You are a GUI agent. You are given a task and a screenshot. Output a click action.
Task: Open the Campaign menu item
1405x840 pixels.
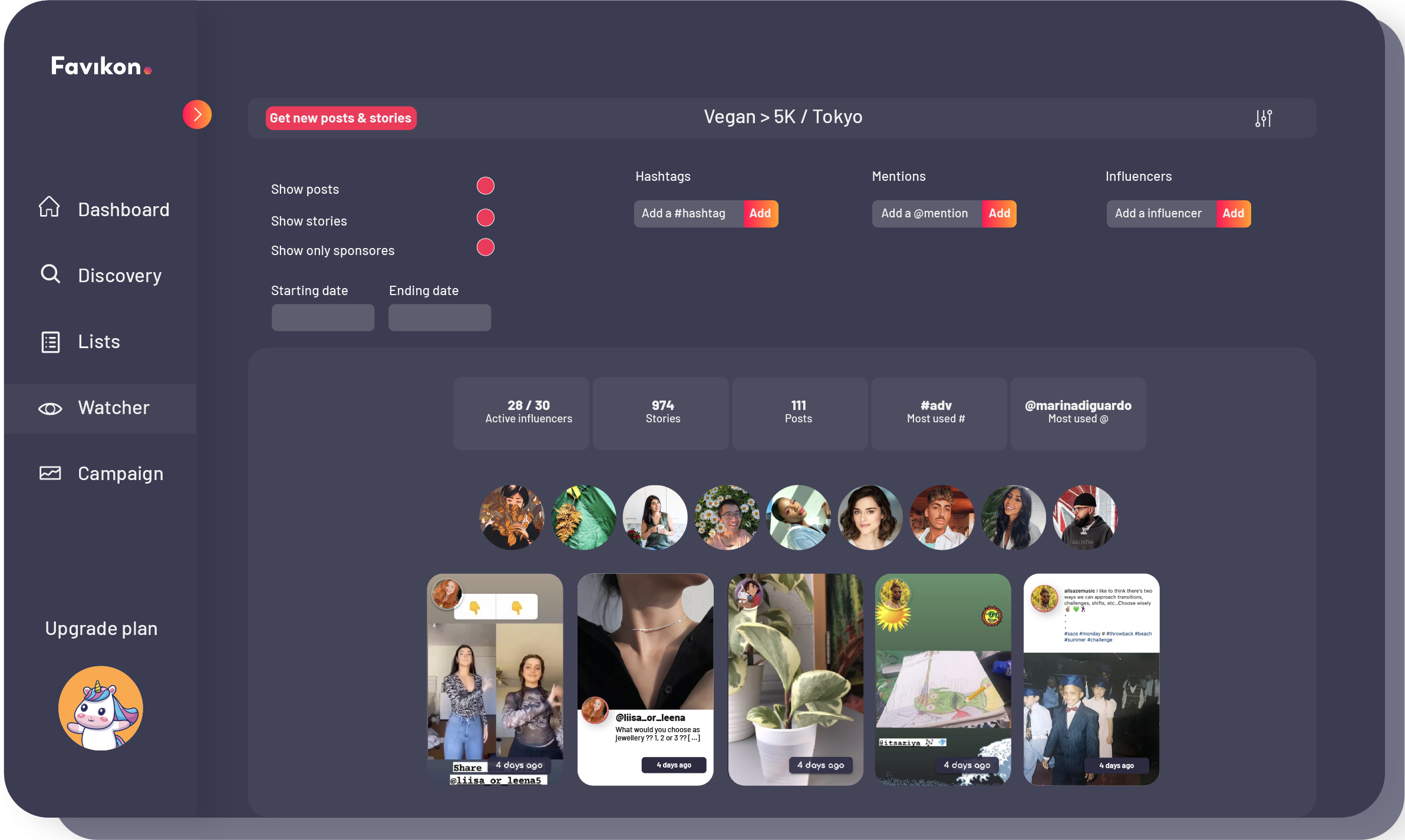point(120,474)
